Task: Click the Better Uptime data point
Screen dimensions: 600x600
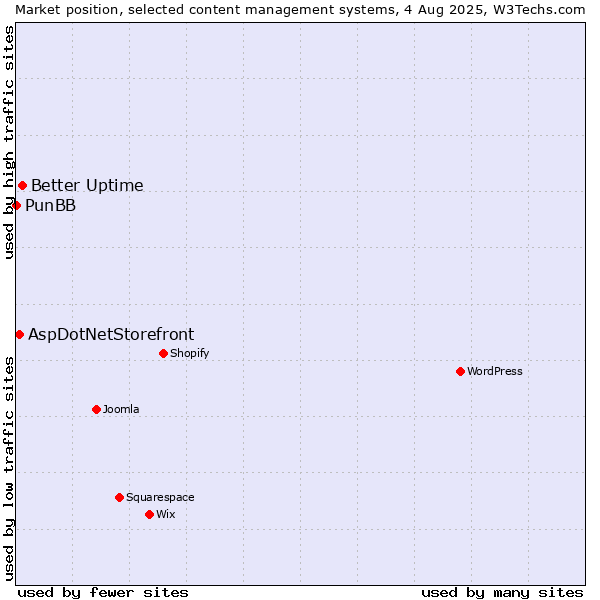Action: [23, 186]
